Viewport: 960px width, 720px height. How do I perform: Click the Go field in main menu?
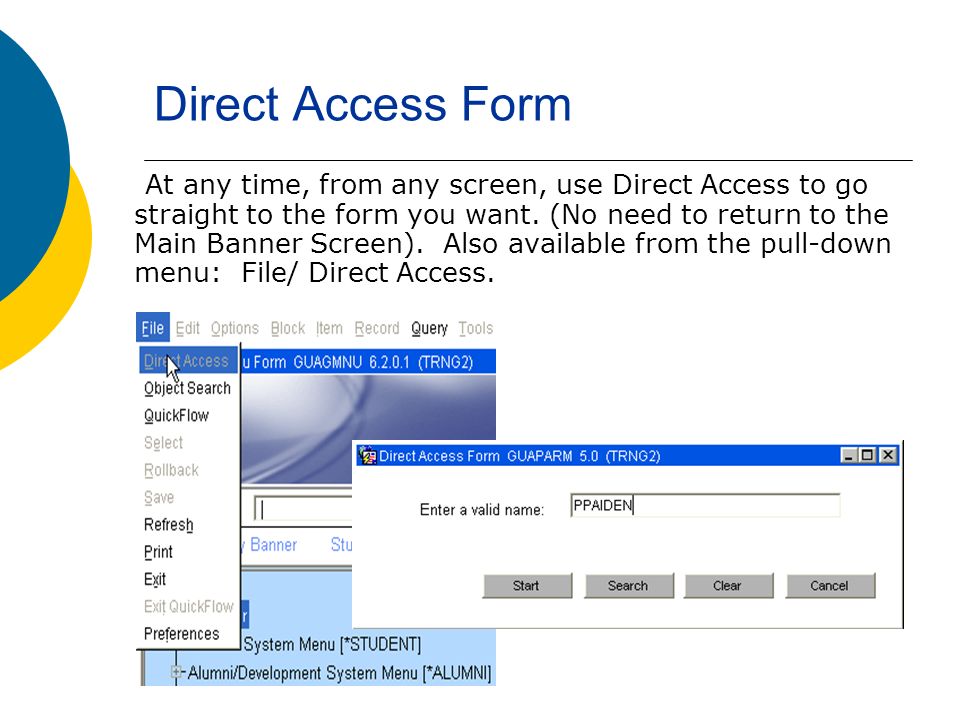point(303,509)
